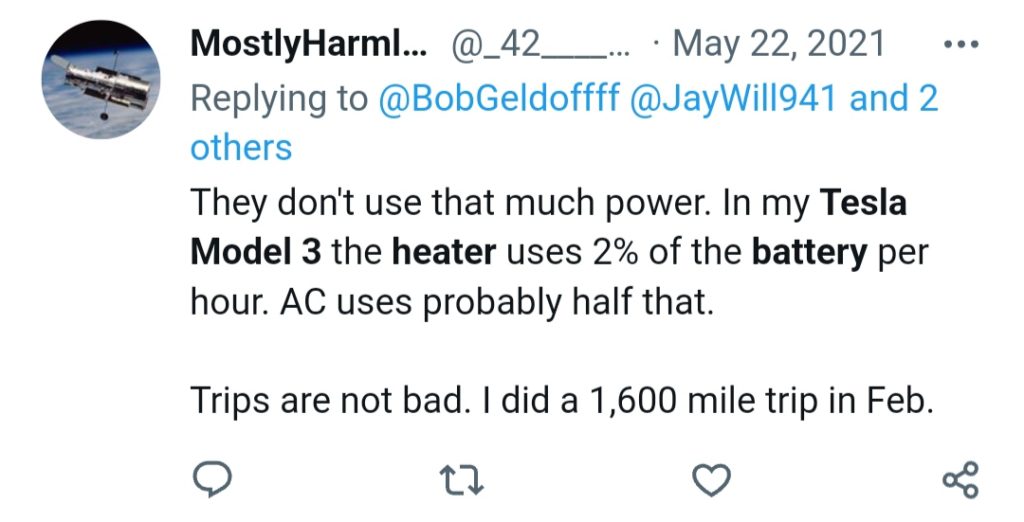Retweet this post with the retweet icon
The image size is (1024, 522).
point(462,481)
